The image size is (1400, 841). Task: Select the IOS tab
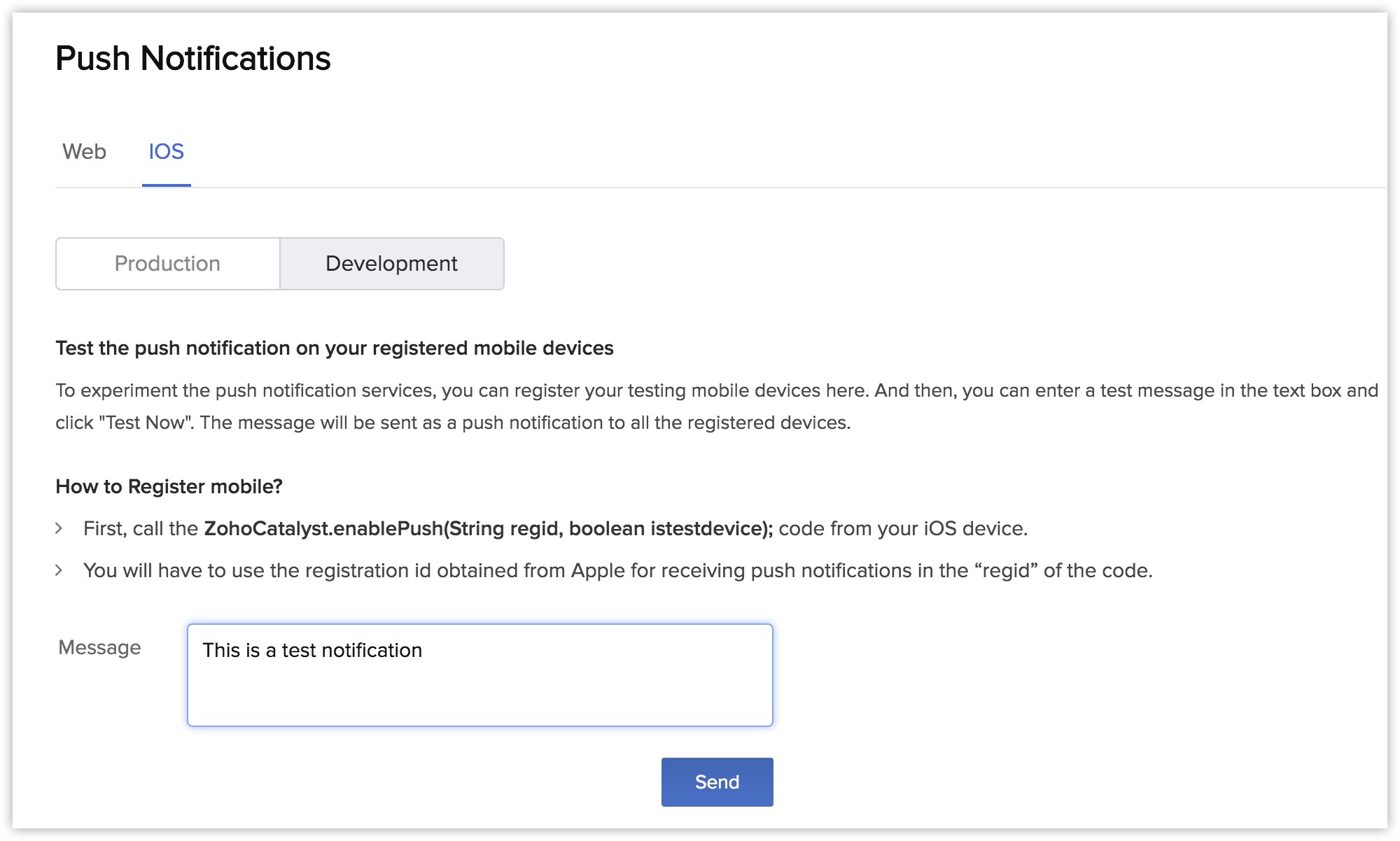point(166,152)
